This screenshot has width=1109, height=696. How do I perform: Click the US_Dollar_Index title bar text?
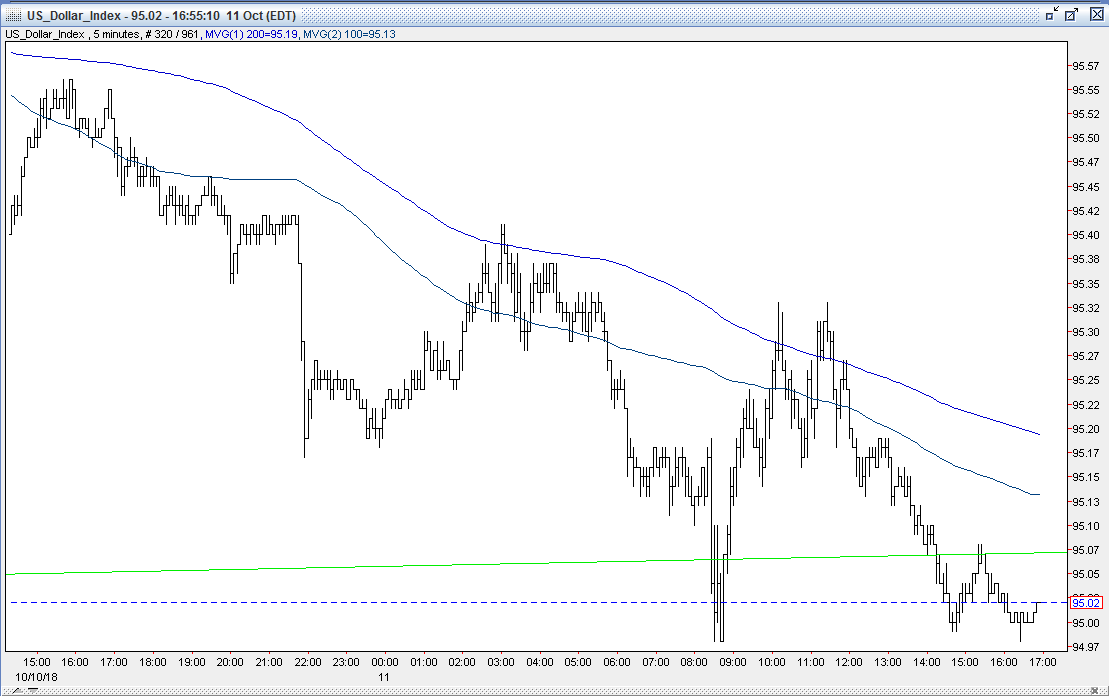pyautogui.click(x=161, y=15)
